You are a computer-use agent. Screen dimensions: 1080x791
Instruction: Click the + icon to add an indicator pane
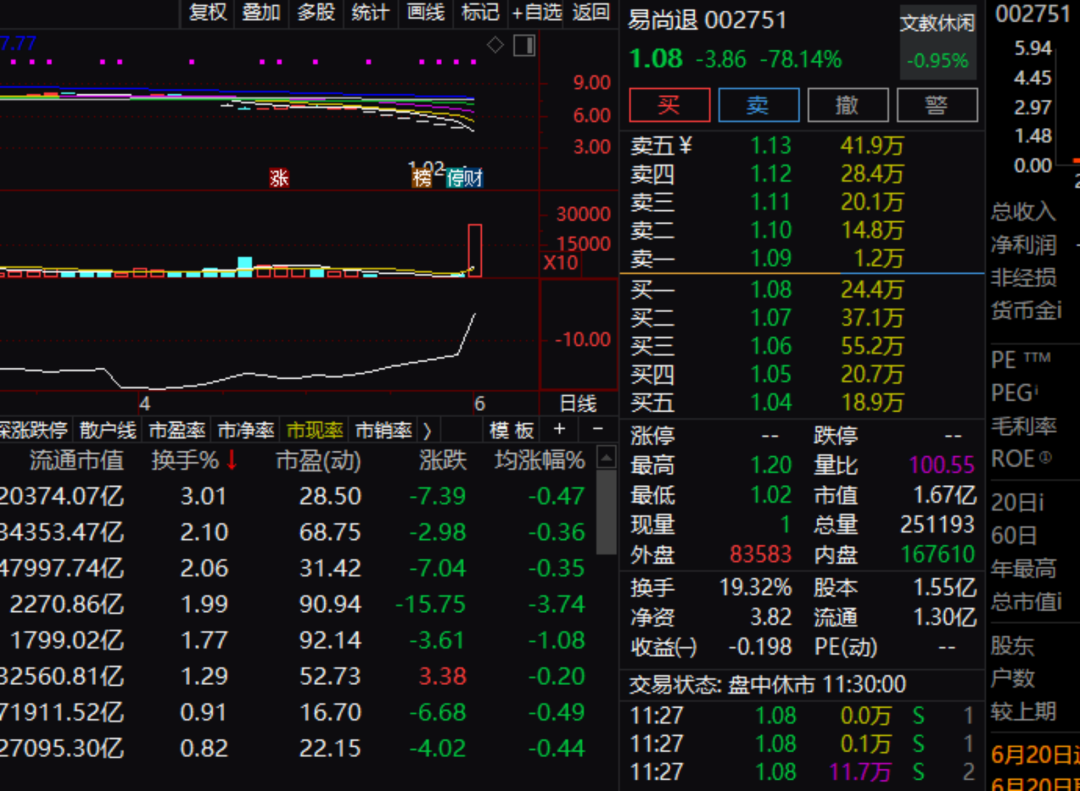coord(559,430)
